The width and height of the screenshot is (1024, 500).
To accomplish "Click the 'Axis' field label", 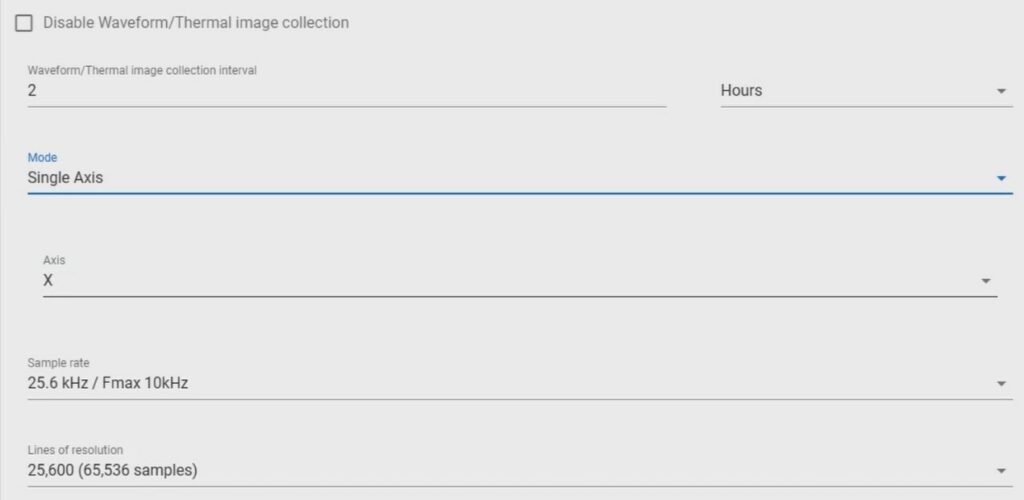I will (54, 260).
